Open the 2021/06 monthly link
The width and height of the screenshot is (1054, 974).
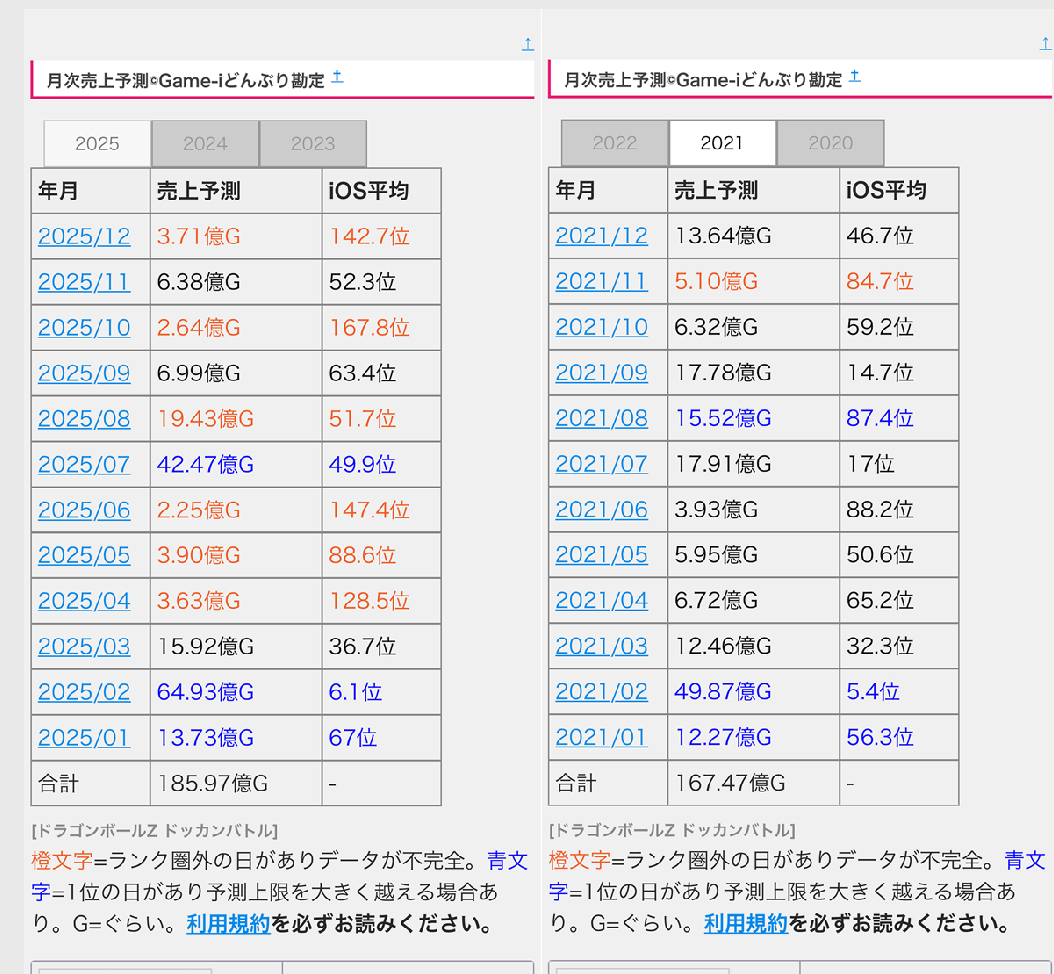pyautogui.click(x=601, y=510)
